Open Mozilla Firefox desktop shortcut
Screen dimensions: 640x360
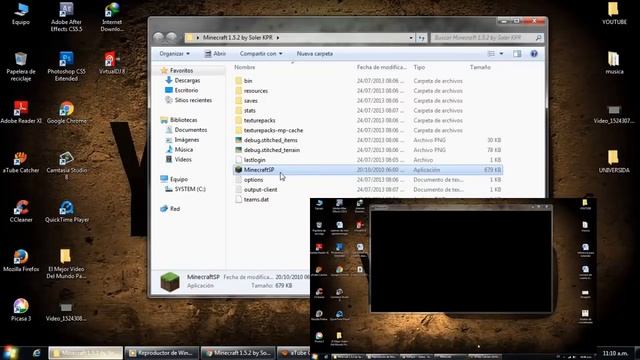21,261
